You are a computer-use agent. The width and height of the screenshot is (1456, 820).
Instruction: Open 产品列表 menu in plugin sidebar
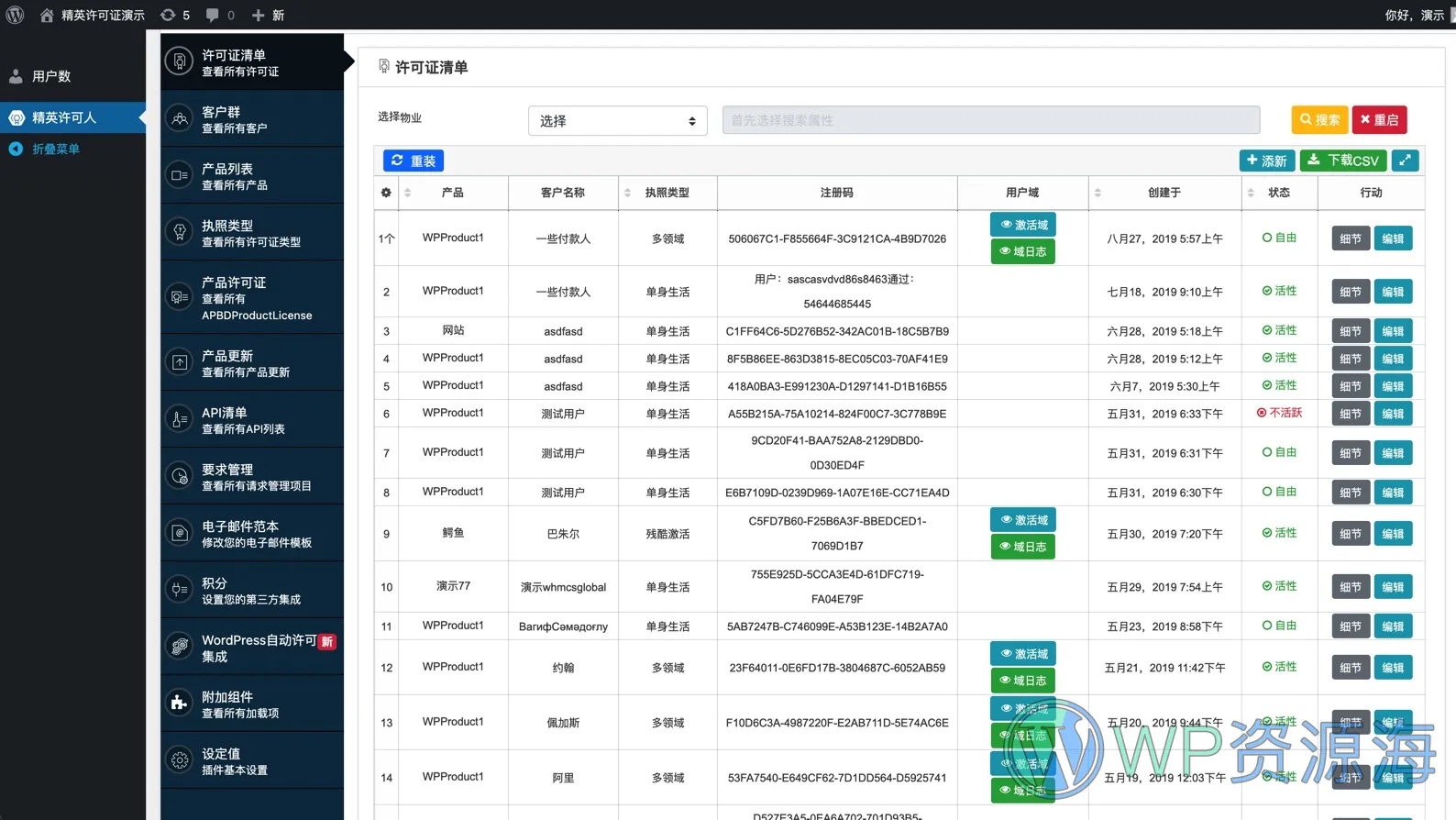[252, 176]
